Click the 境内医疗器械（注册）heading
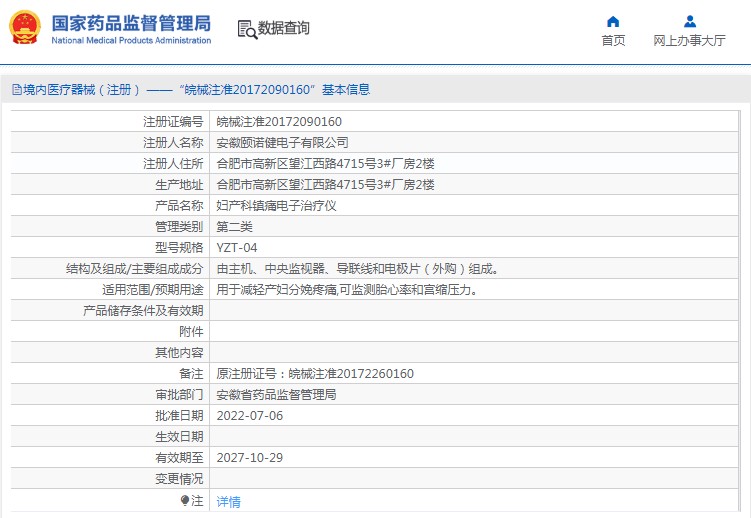The height and width of the screenshot is (518, 751). tap(81, 90)
